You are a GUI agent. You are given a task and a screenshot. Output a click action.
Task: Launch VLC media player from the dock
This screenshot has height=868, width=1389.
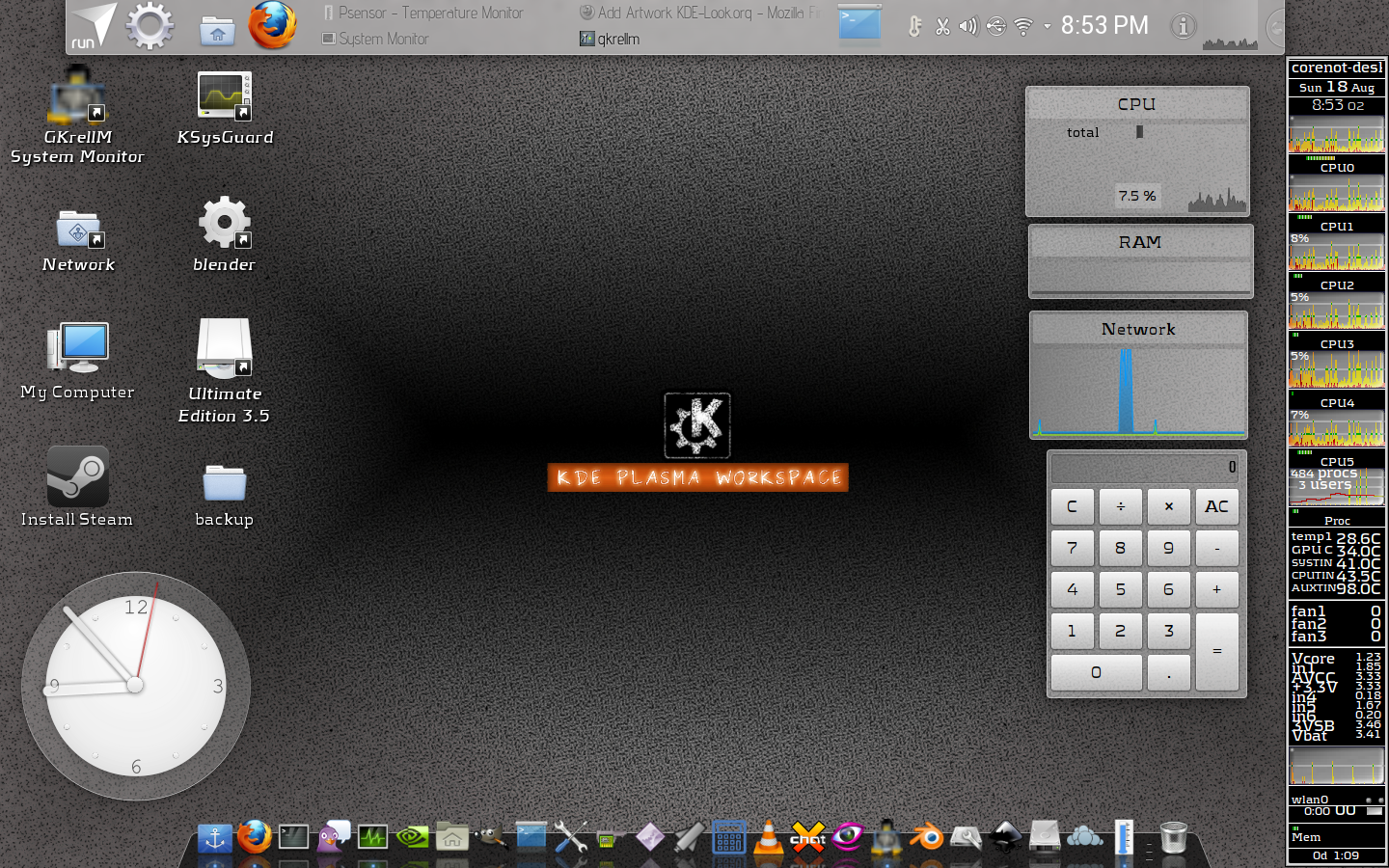point(768,837)
